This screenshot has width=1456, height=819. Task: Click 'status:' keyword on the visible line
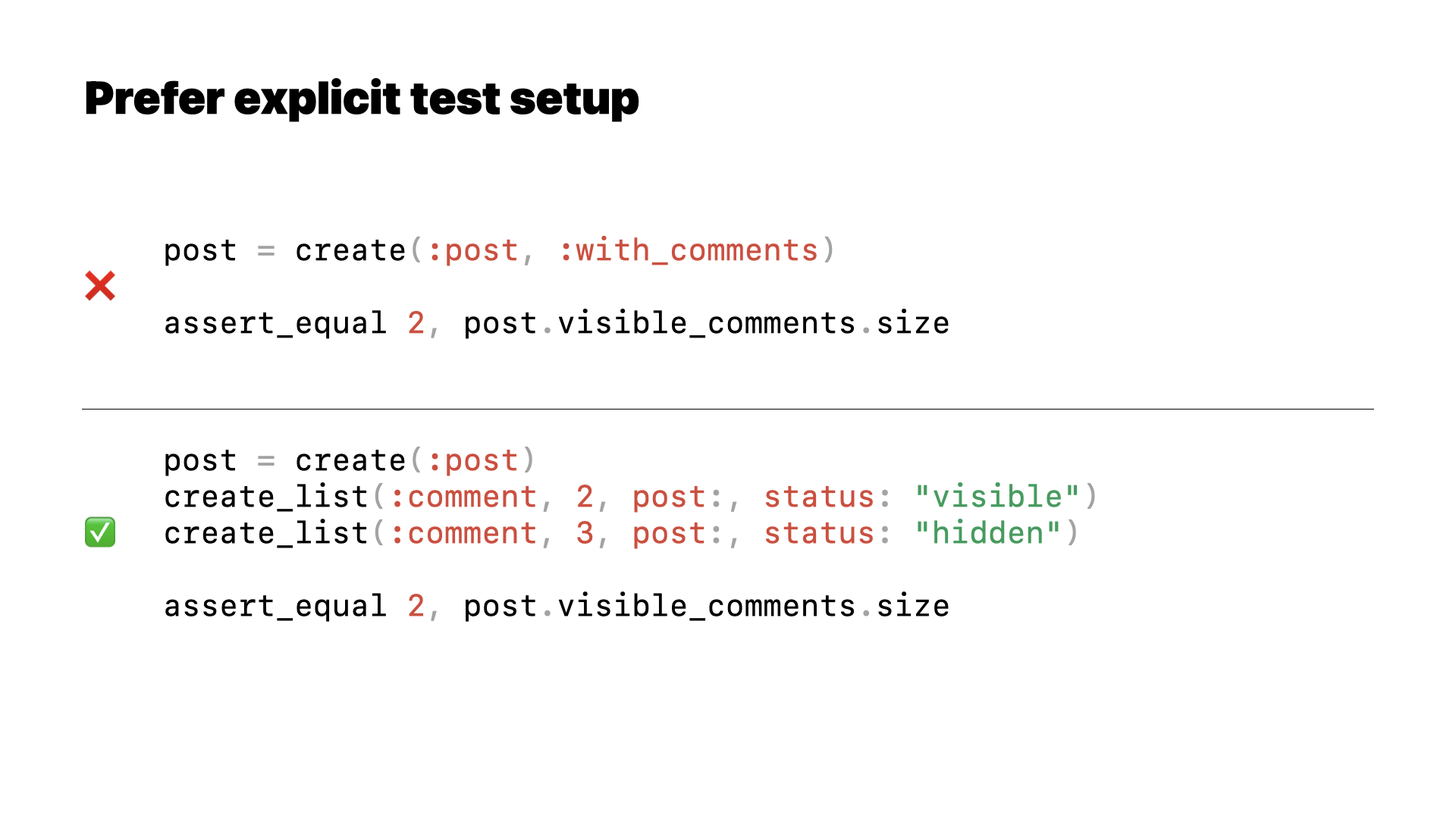pyautogui.click(x=828, y=497)
